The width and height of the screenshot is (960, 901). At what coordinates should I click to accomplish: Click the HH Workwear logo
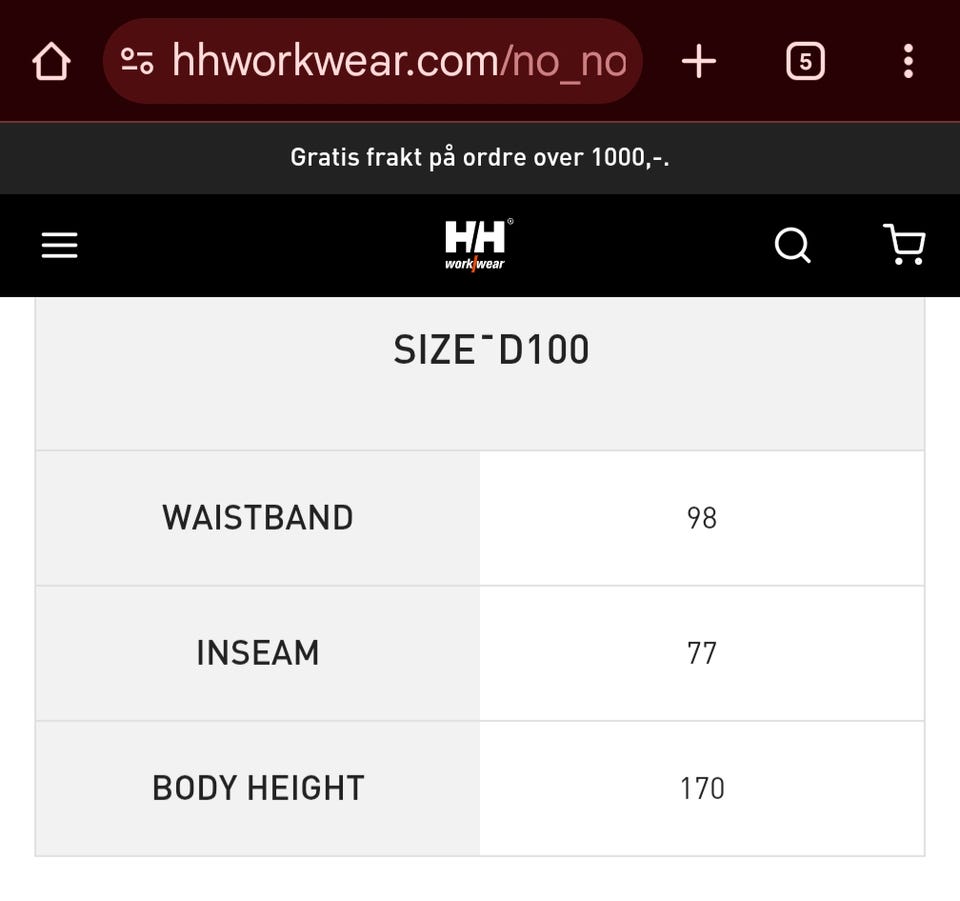[478, 245]
